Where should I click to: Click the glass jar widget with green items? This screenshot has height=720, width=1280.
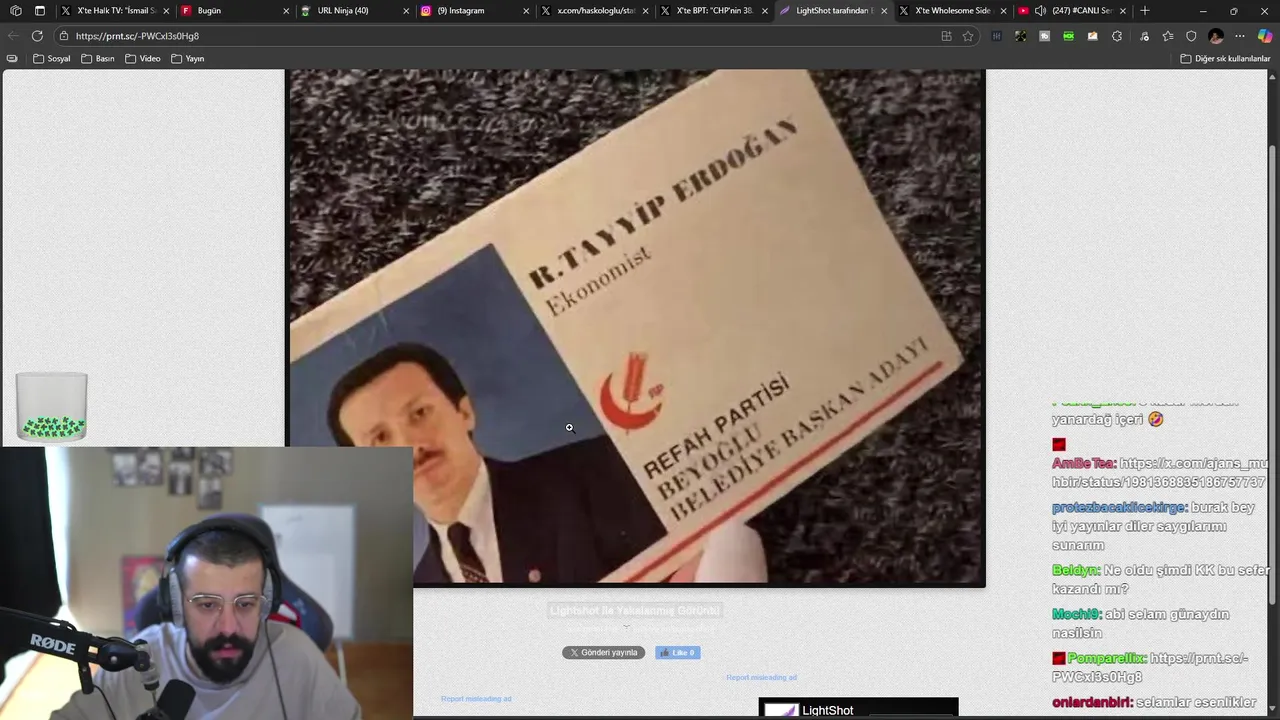click(x=52, y=406)
